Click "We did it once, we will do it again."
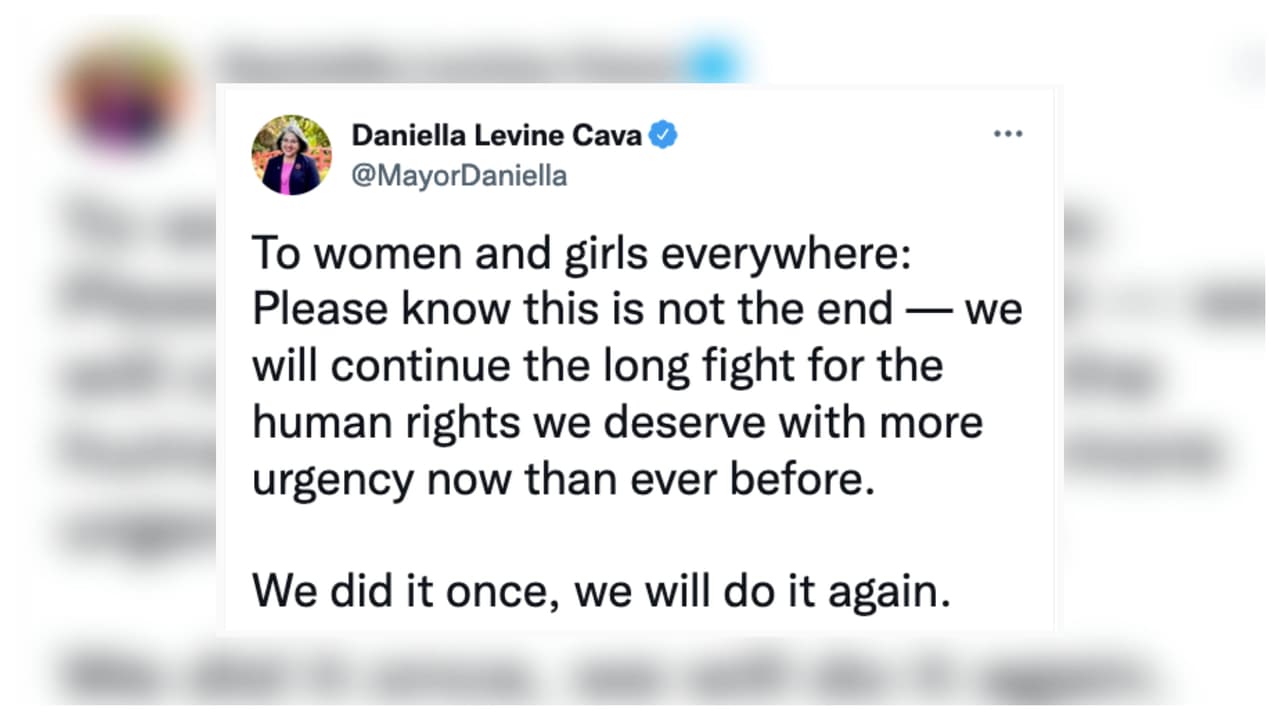The width and height of the screenshot is (1280, 720). [599, 591]
